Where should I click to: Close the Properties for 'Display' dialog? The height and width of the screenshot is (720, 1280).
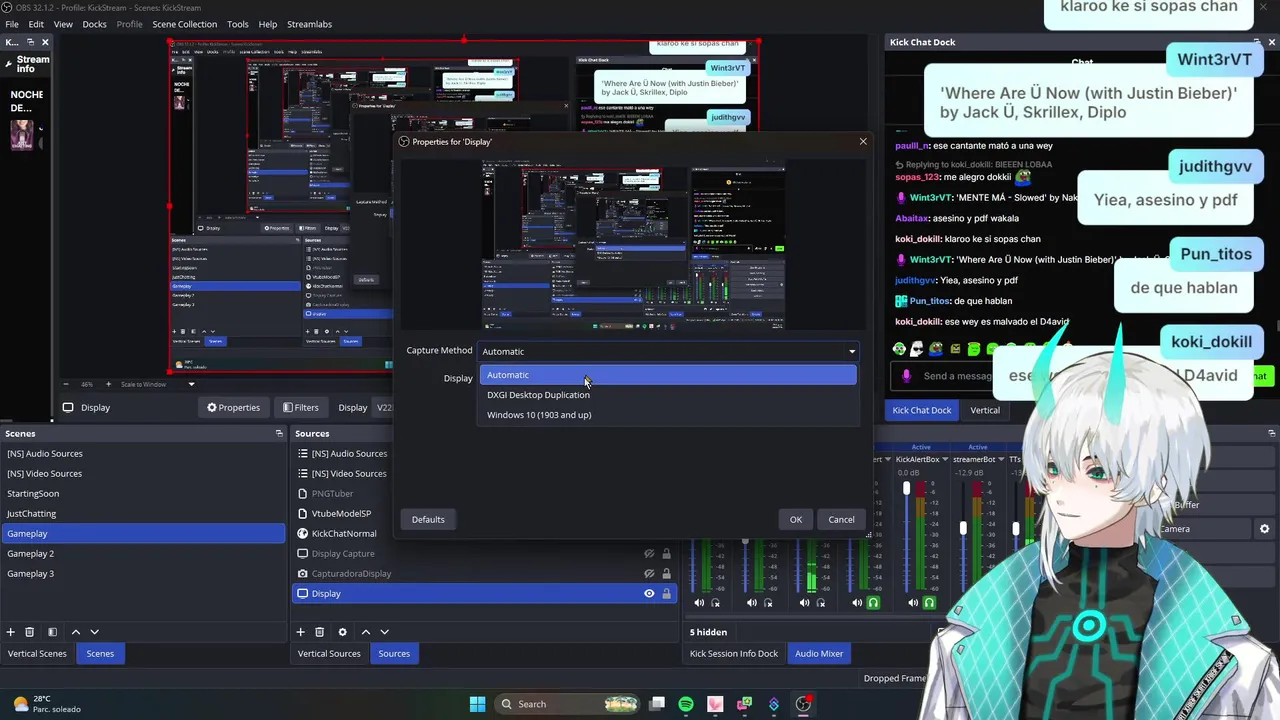(863, 141)
